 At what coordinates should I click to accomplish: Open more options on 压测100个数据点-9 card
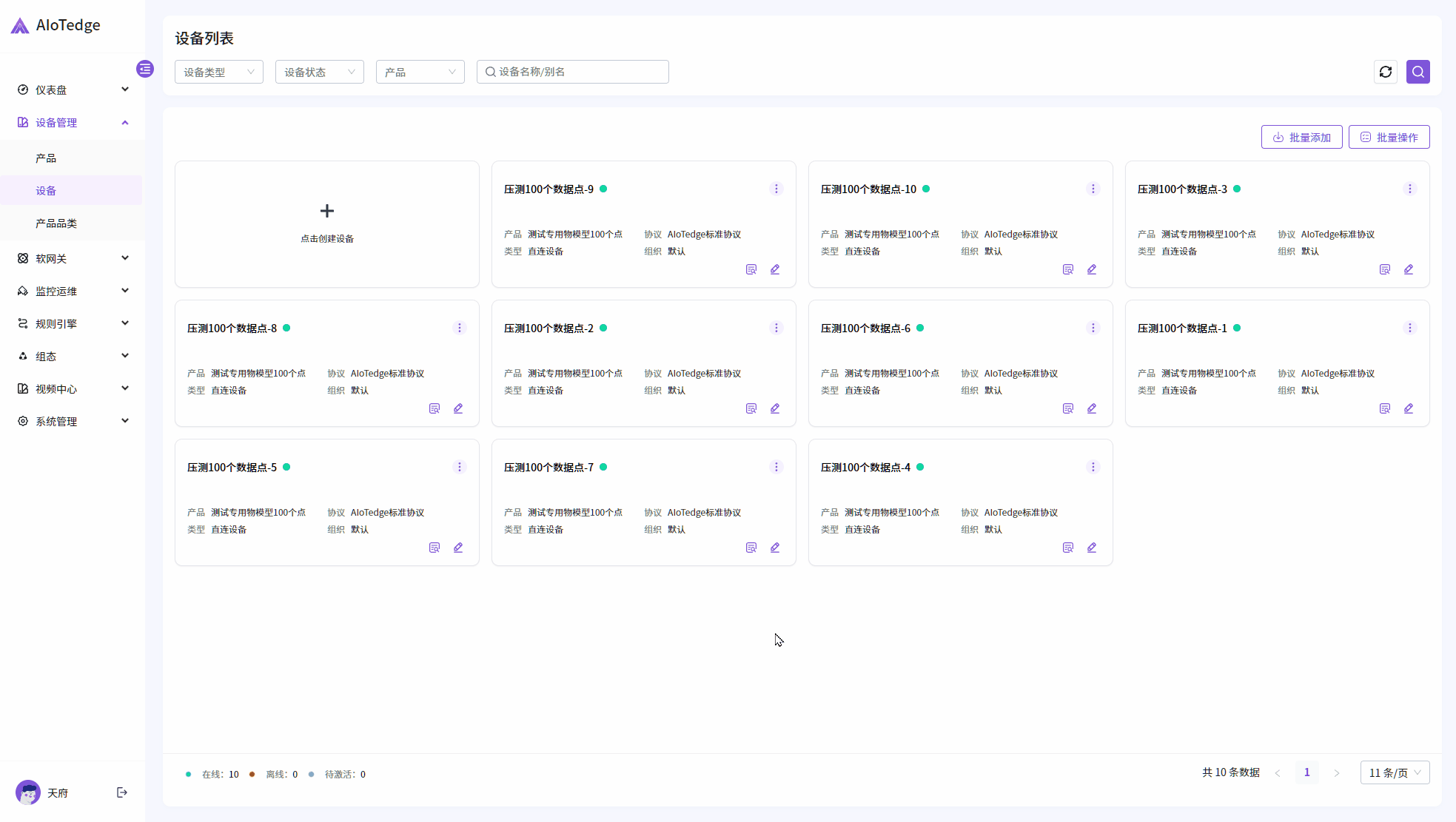(776, 189)
